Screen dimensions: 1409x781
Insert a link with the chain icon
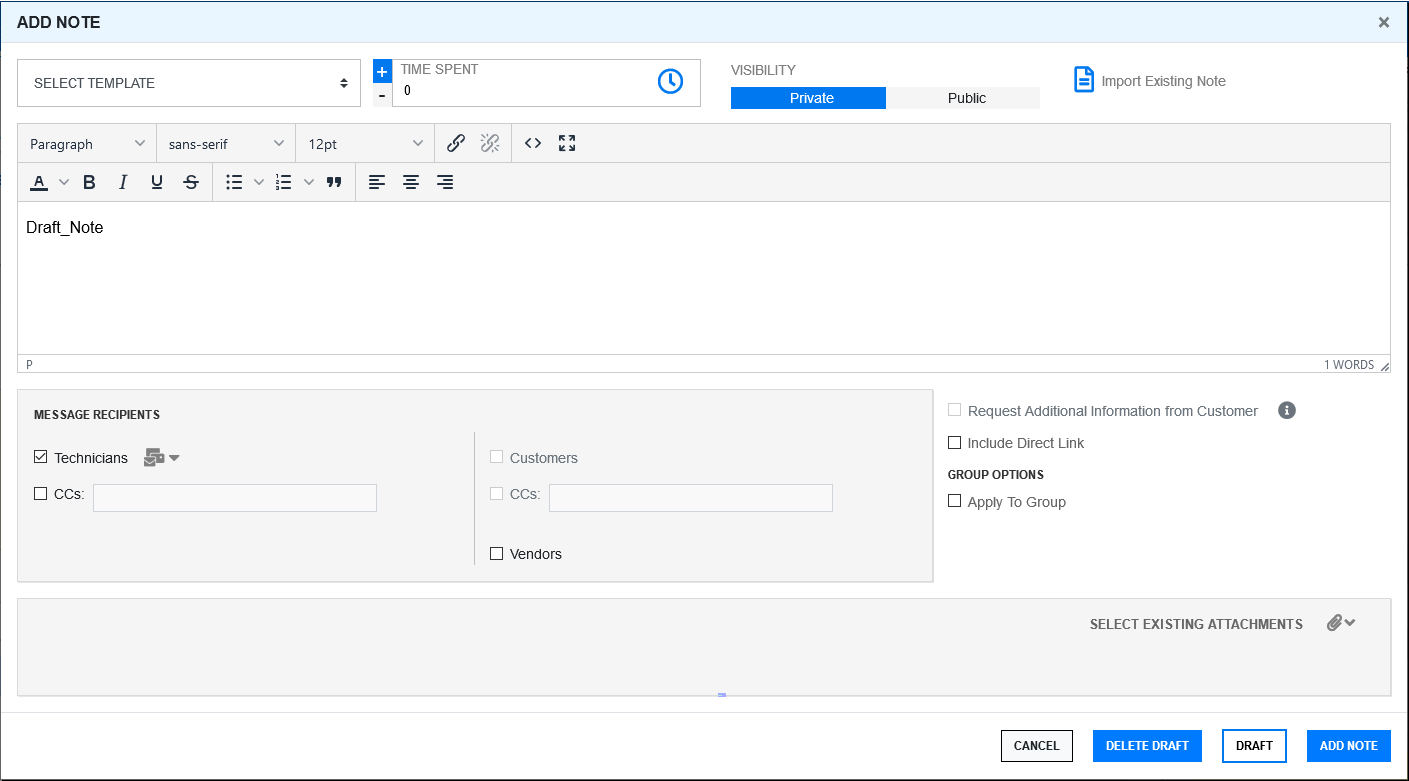456,143
